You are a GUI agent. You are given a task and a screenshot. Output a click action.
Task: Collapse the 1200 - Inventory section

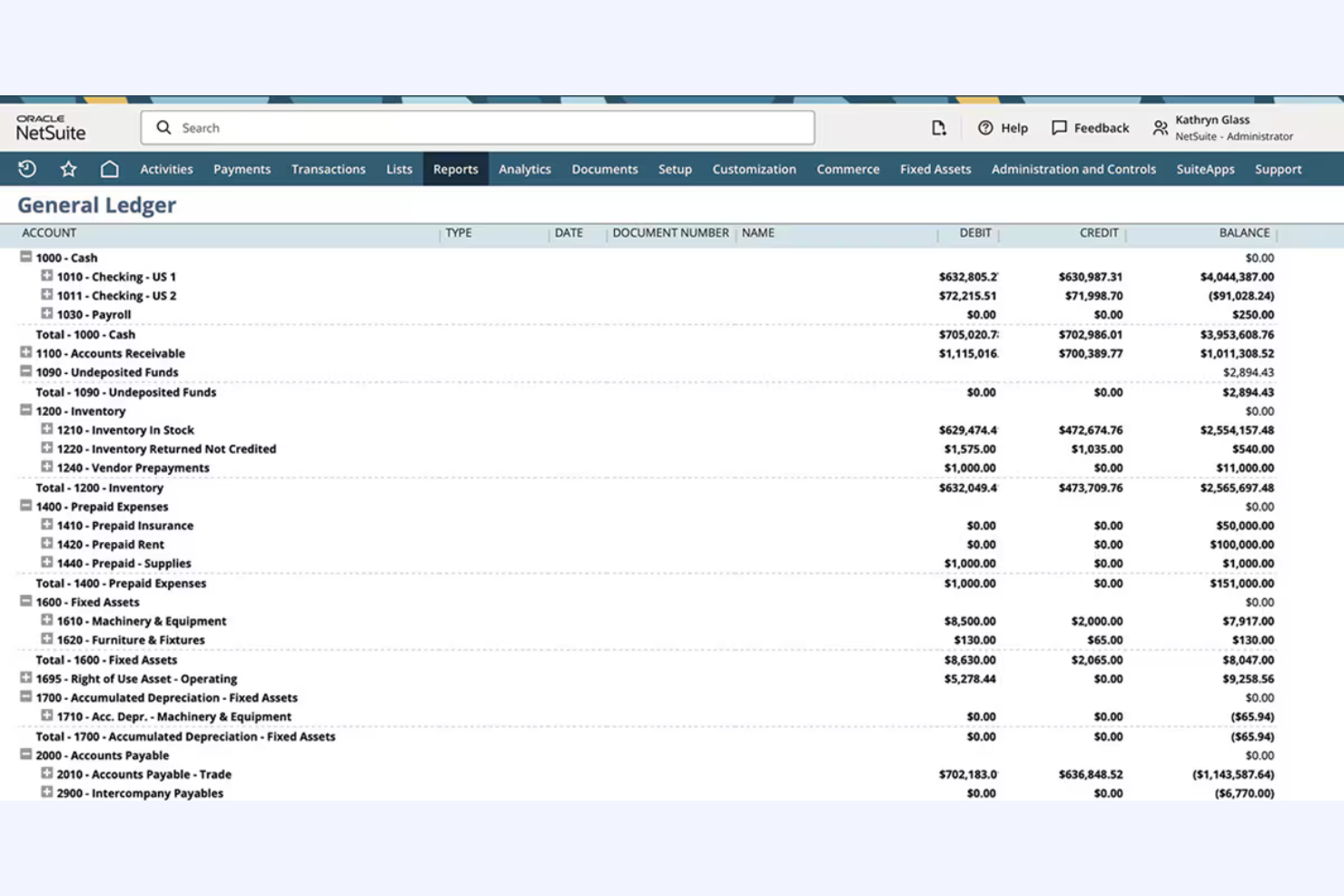coord(25,410)
